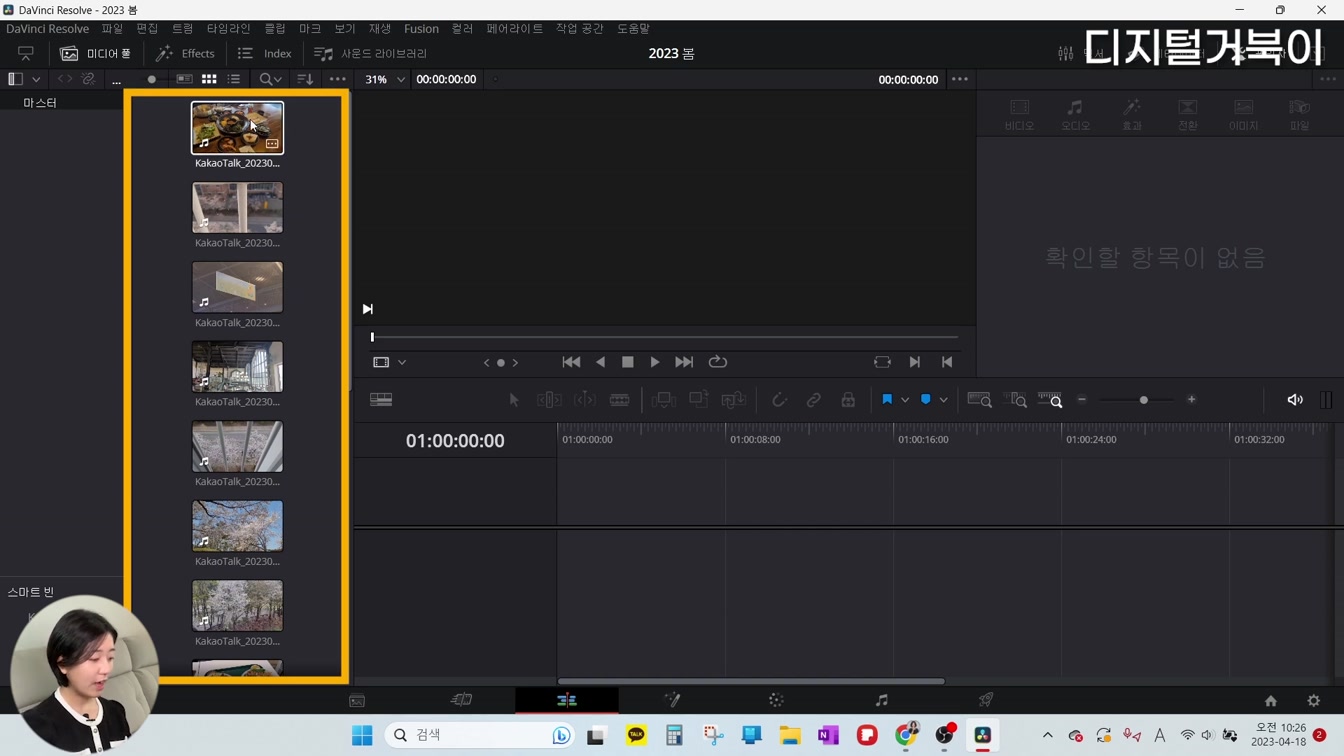Mute audio with speaker icon

[x=1295, y=400]
